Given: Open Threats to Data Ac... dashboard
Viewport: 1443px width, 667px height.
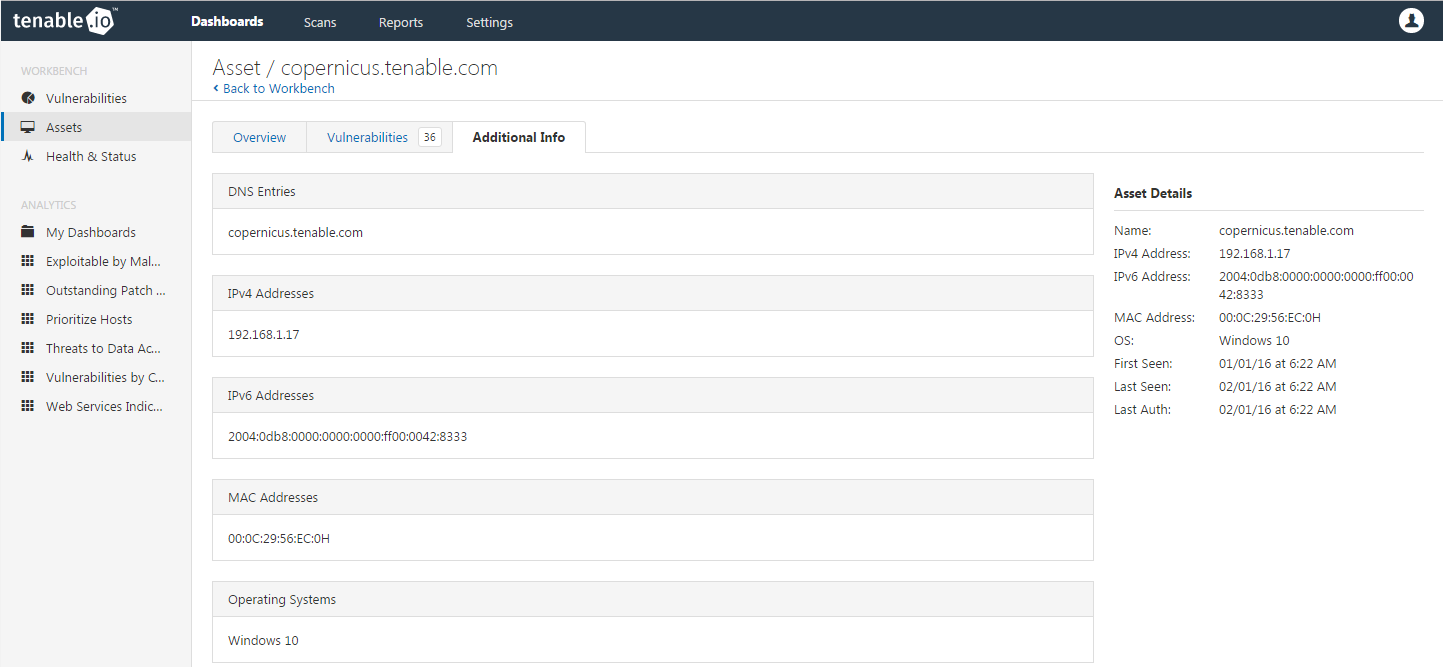Looking at the screenshot, I should point(103,348).
